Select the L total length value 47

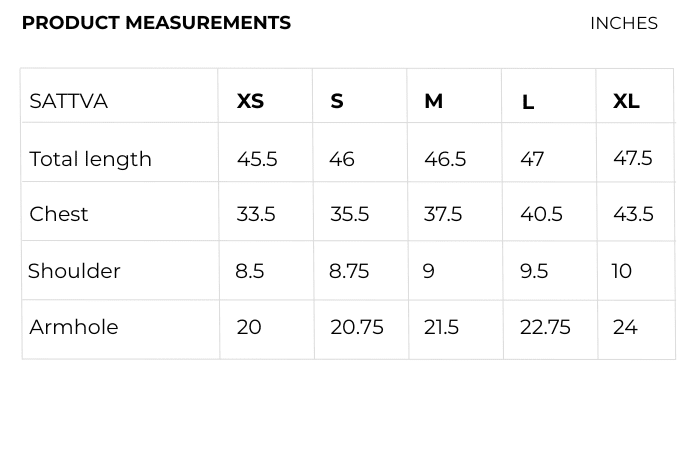(x=532, y=159)
